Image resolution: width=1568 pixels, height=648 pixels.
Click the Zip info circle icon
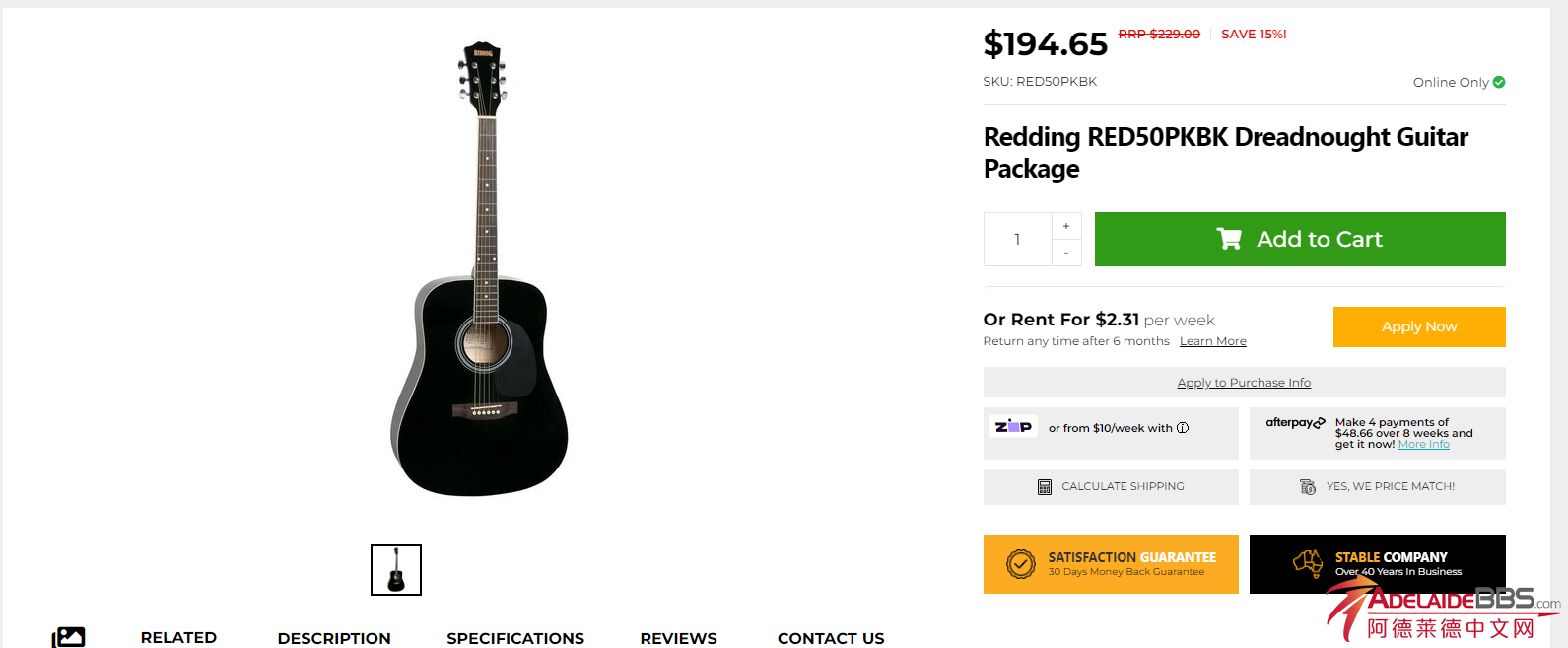coord(1183,428)
